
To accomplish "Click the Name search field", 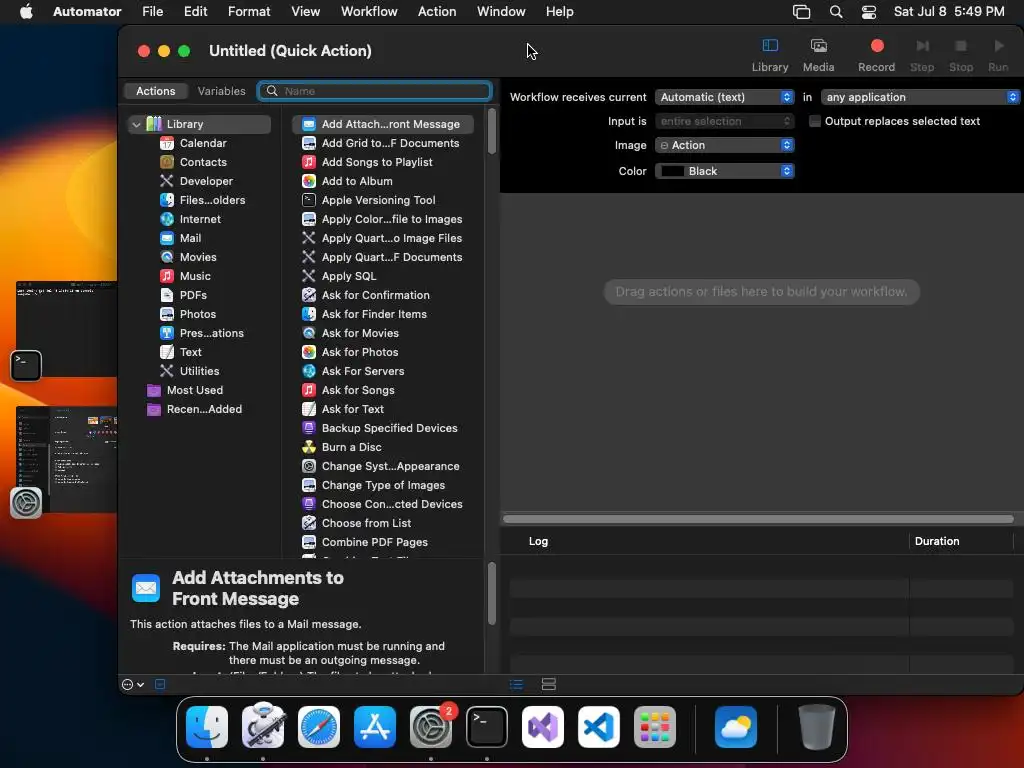I will pyautogui.click(x=374, y=91).
